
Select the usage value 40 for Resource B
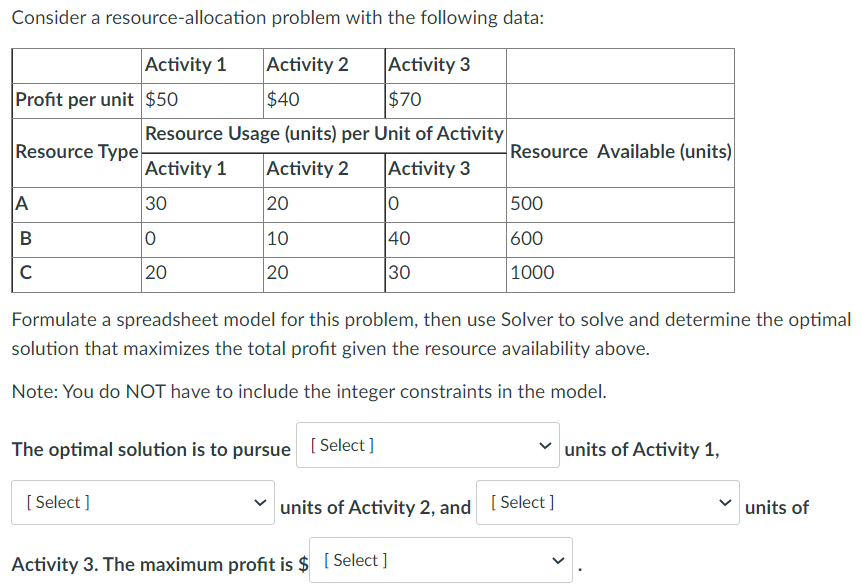[x=395, y=238]
